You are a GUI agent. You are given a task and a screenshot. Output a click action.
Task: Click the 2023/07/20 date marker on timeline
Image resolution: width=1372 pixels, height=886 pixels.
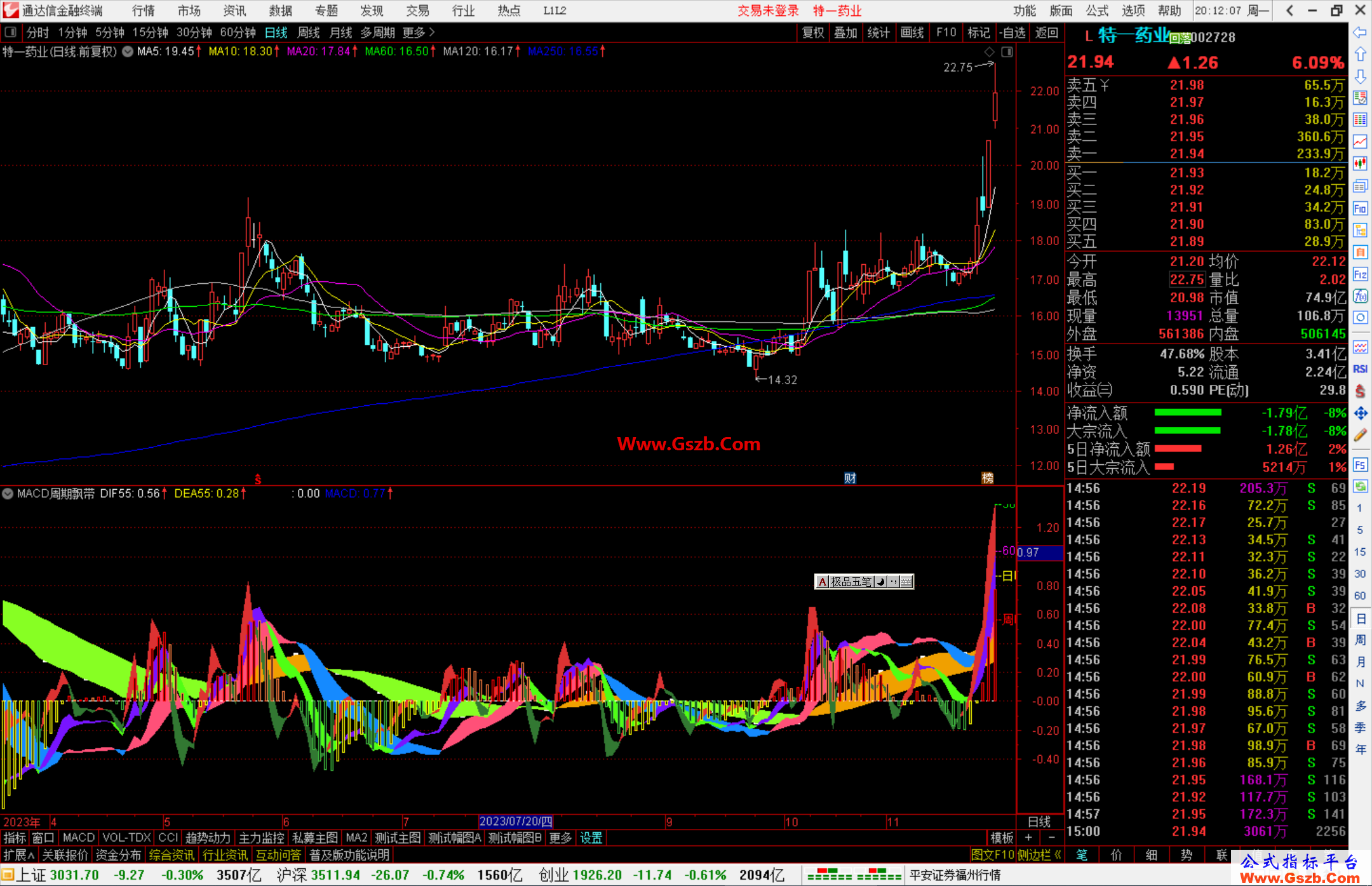pyautogui.click(x=515, y=821)
